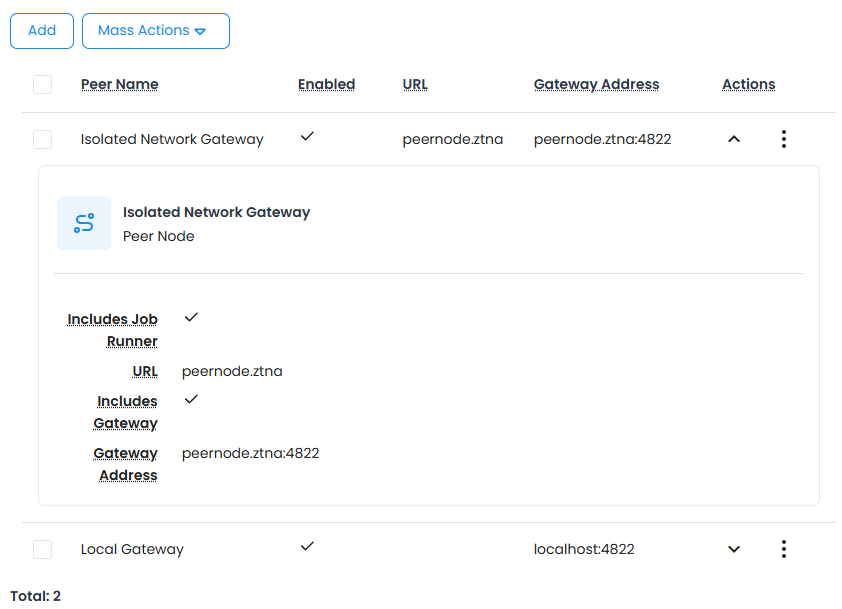Sort by the Gateway Address column
Viewport: 842px width, 609px height.
596,84
